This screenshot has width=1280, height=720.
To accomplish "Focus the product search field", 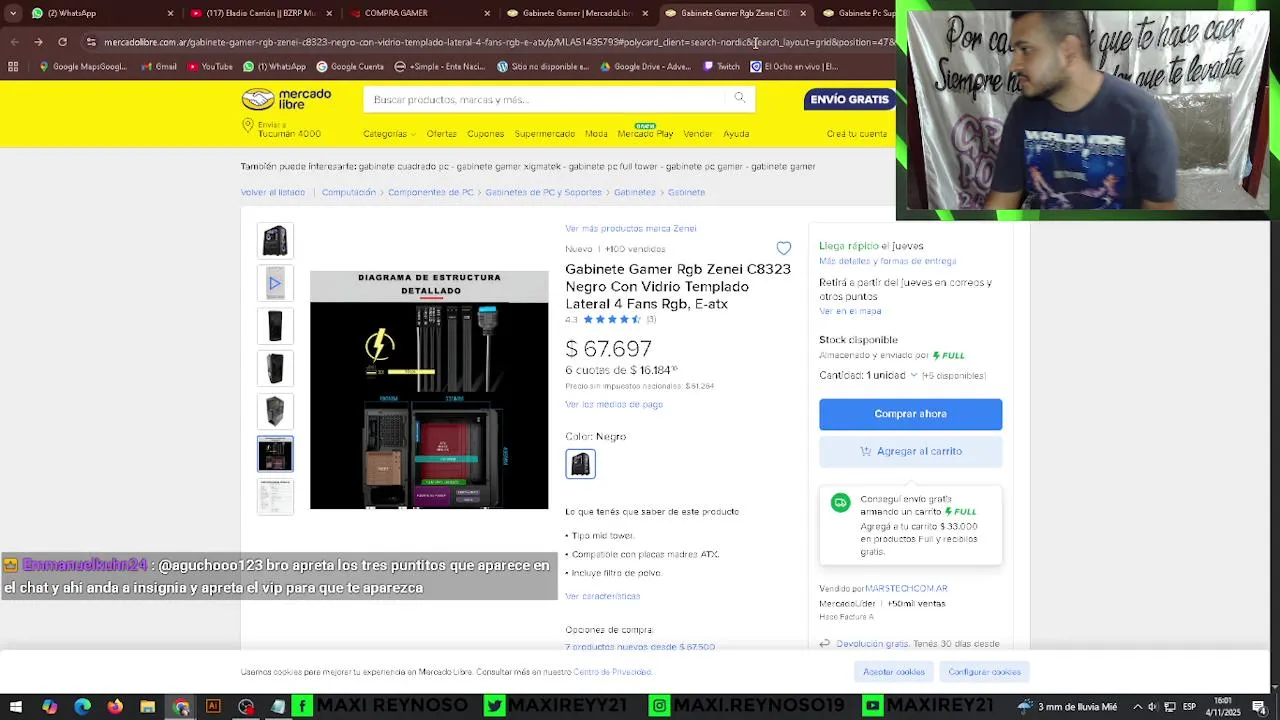I will (545, 99).
